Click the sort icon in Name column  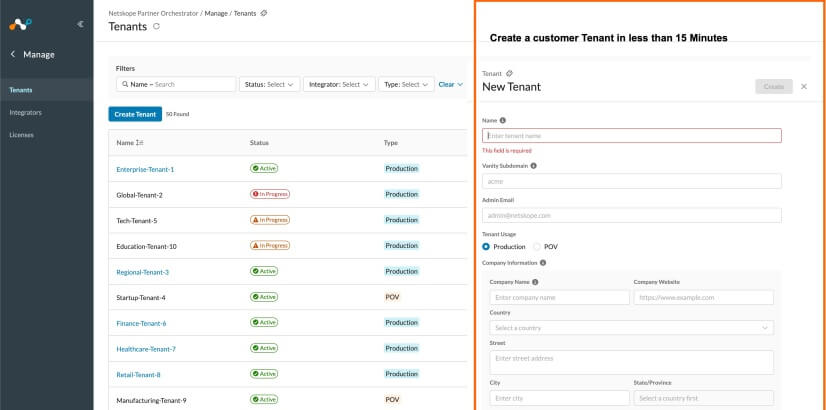click(140, 143)
